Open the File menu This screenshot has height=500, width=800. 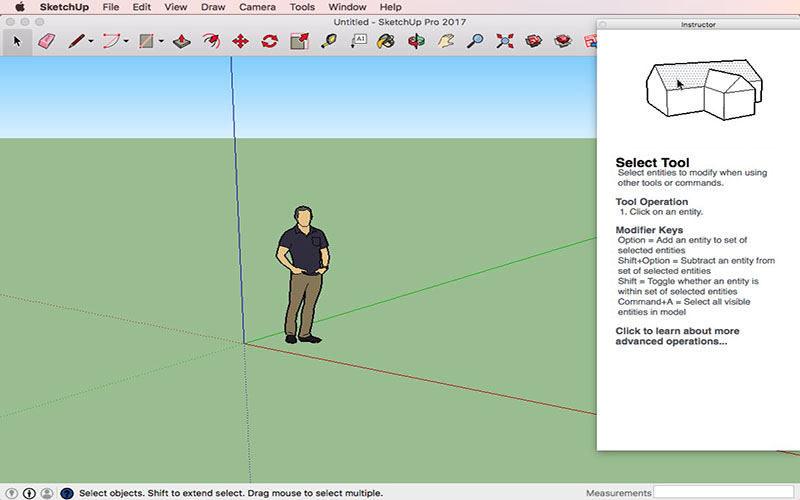click(x=111, y=7)
